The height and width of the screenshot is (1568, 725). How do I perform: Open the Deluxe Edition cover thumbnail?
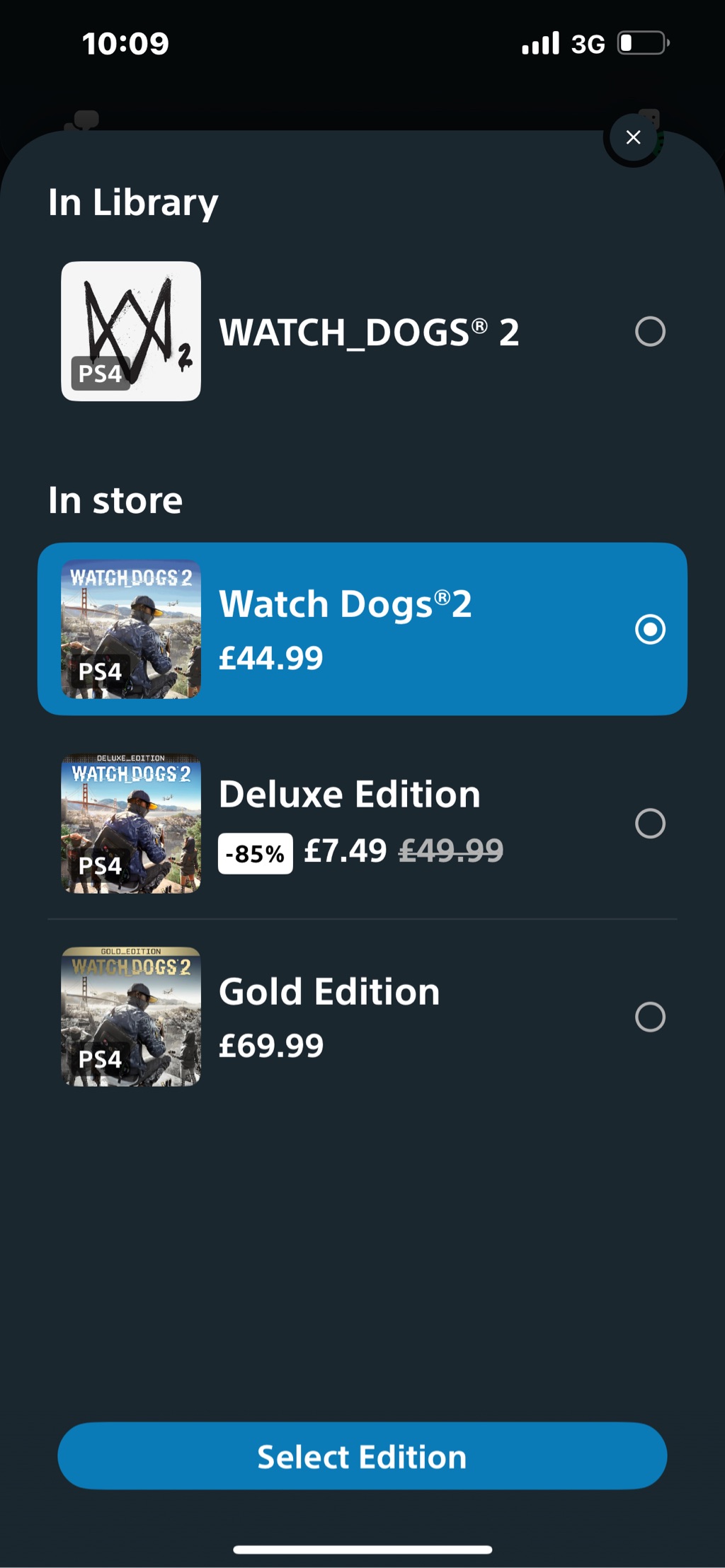[x=131, y=823]
